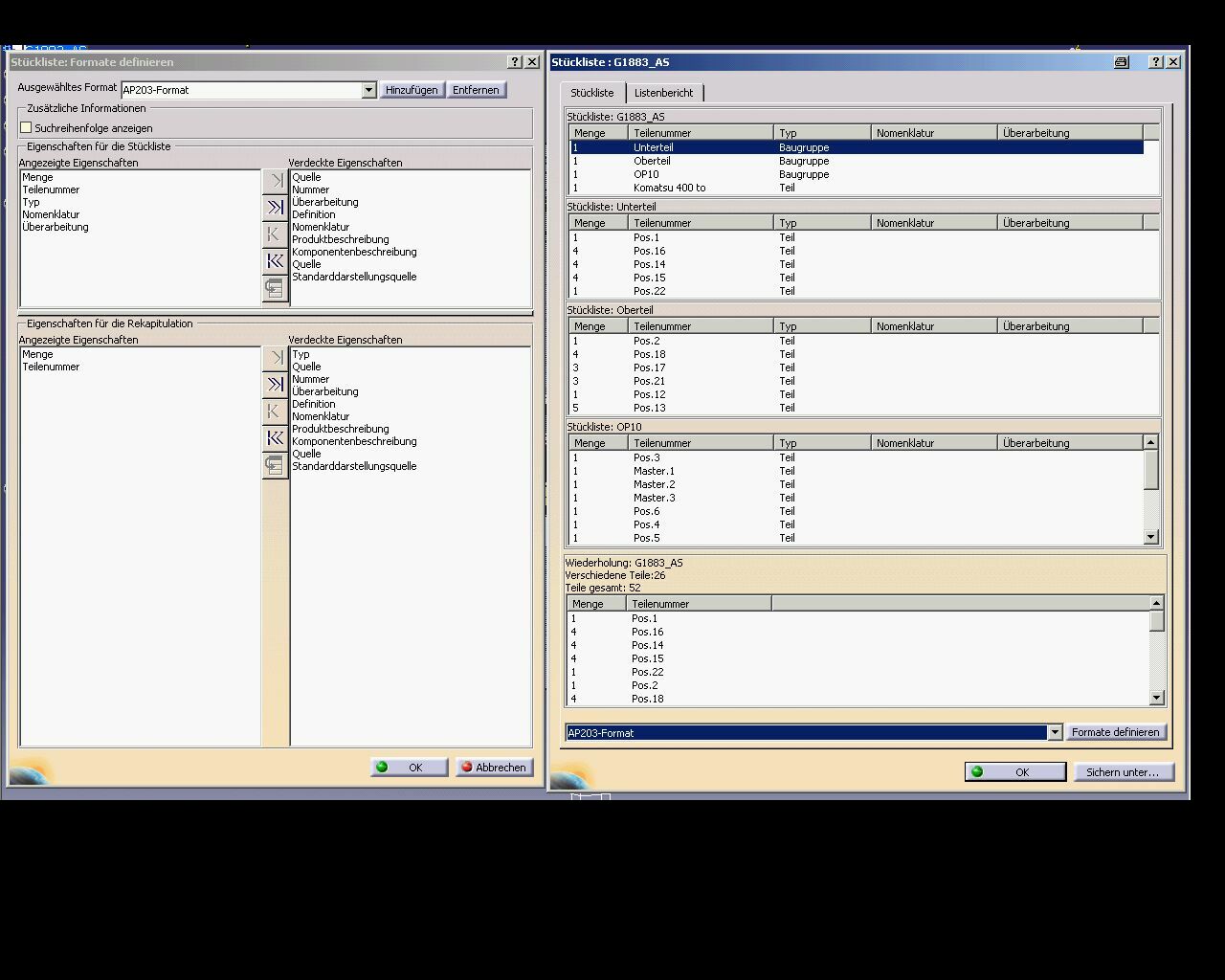
Task: Click Abbrechen button
Action: 494,768
